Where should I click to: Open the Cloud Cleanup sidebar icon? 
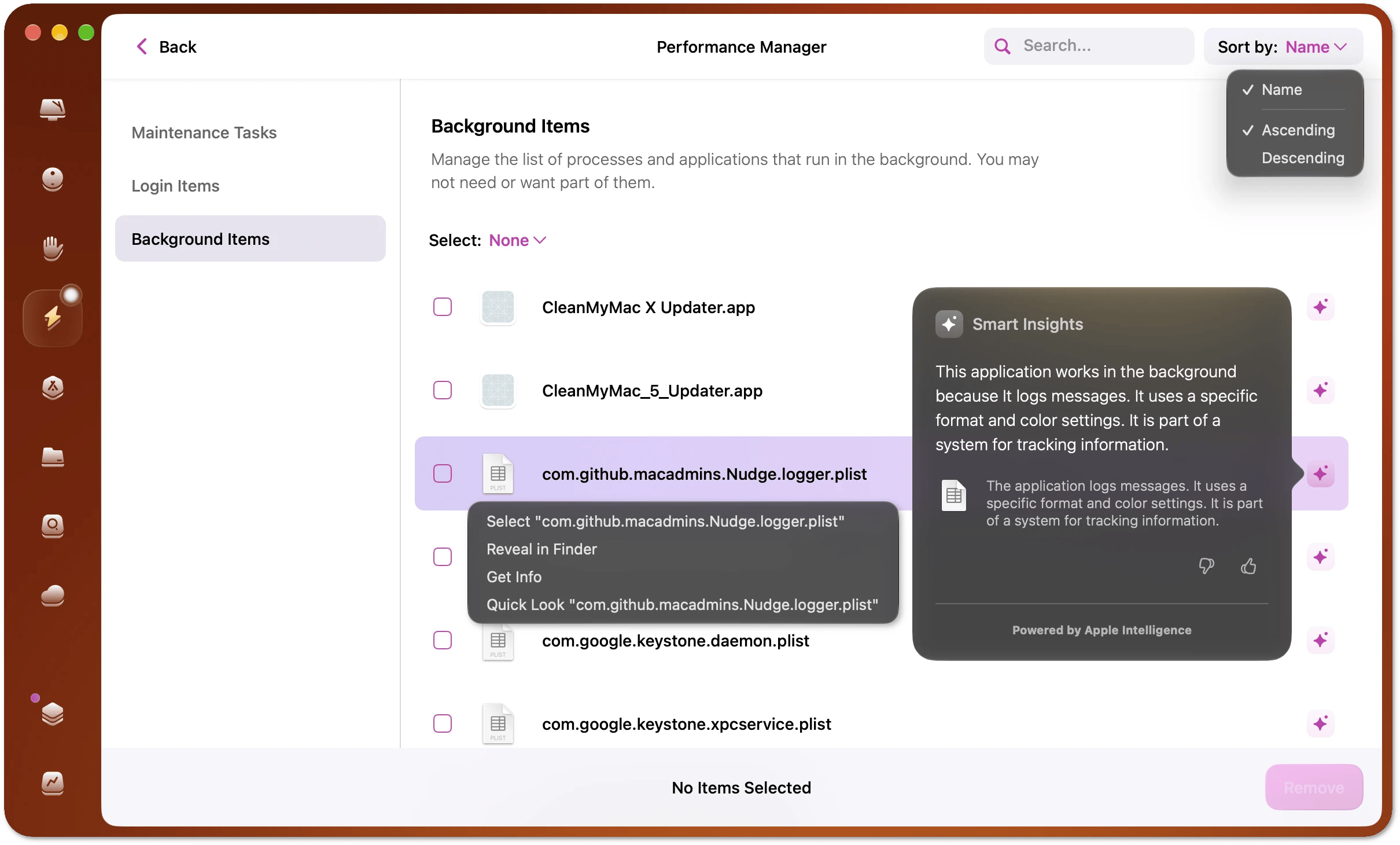(x=53, y=596)
